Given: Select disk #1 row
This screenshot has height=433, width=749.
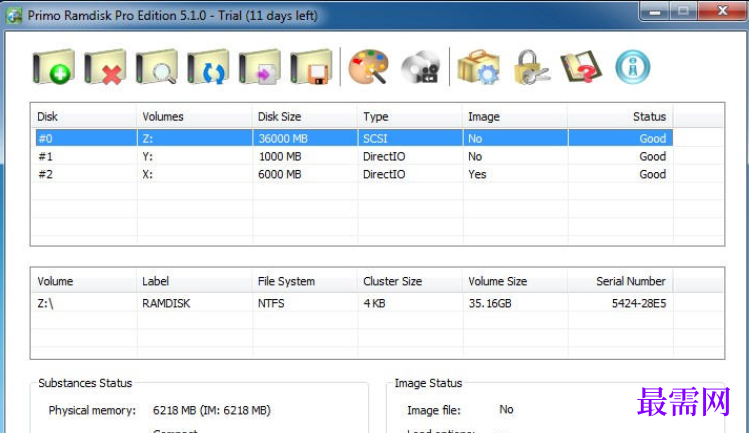Looking at the screenshot, I should (354, 156).
